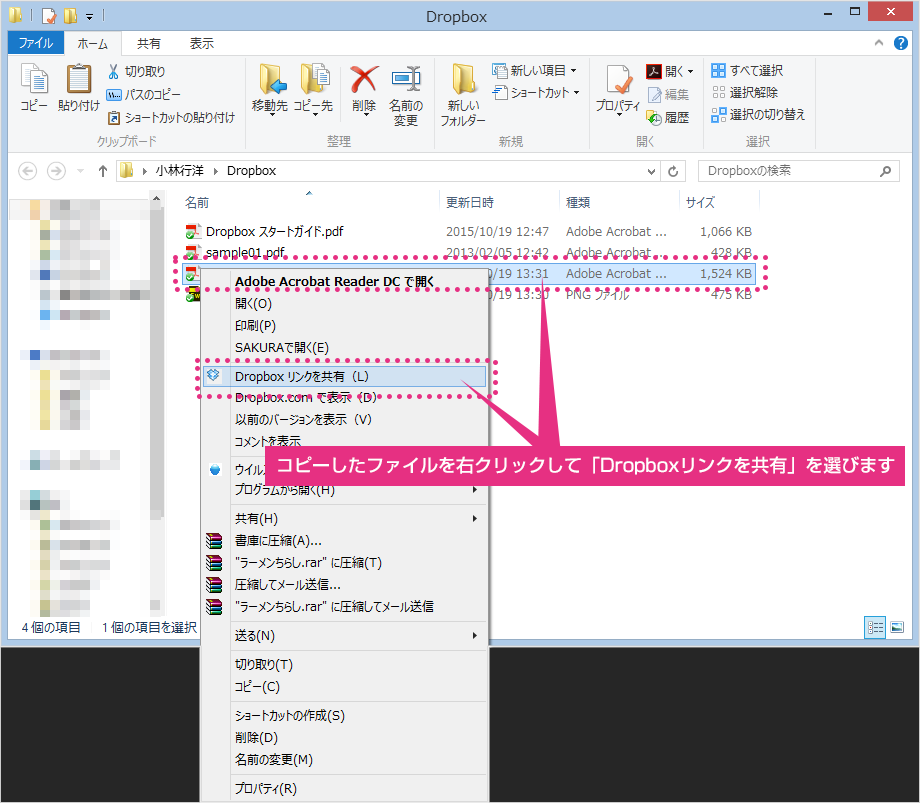Image resolution: width=920 pixels, height=803 pixels.
Task: Click the Forward navigation arrow
Action: (56, 171)
